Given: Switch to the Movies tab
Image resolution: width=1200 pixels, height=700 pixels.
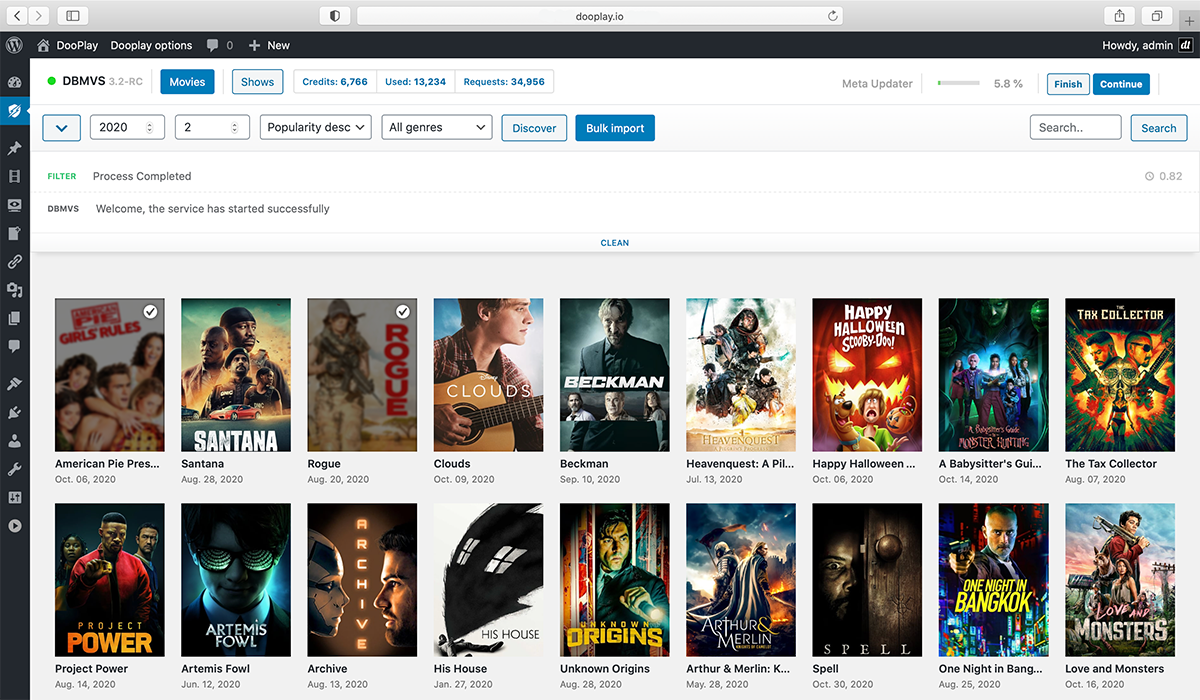Looking at the screenshot, I should tap(187, 82).
